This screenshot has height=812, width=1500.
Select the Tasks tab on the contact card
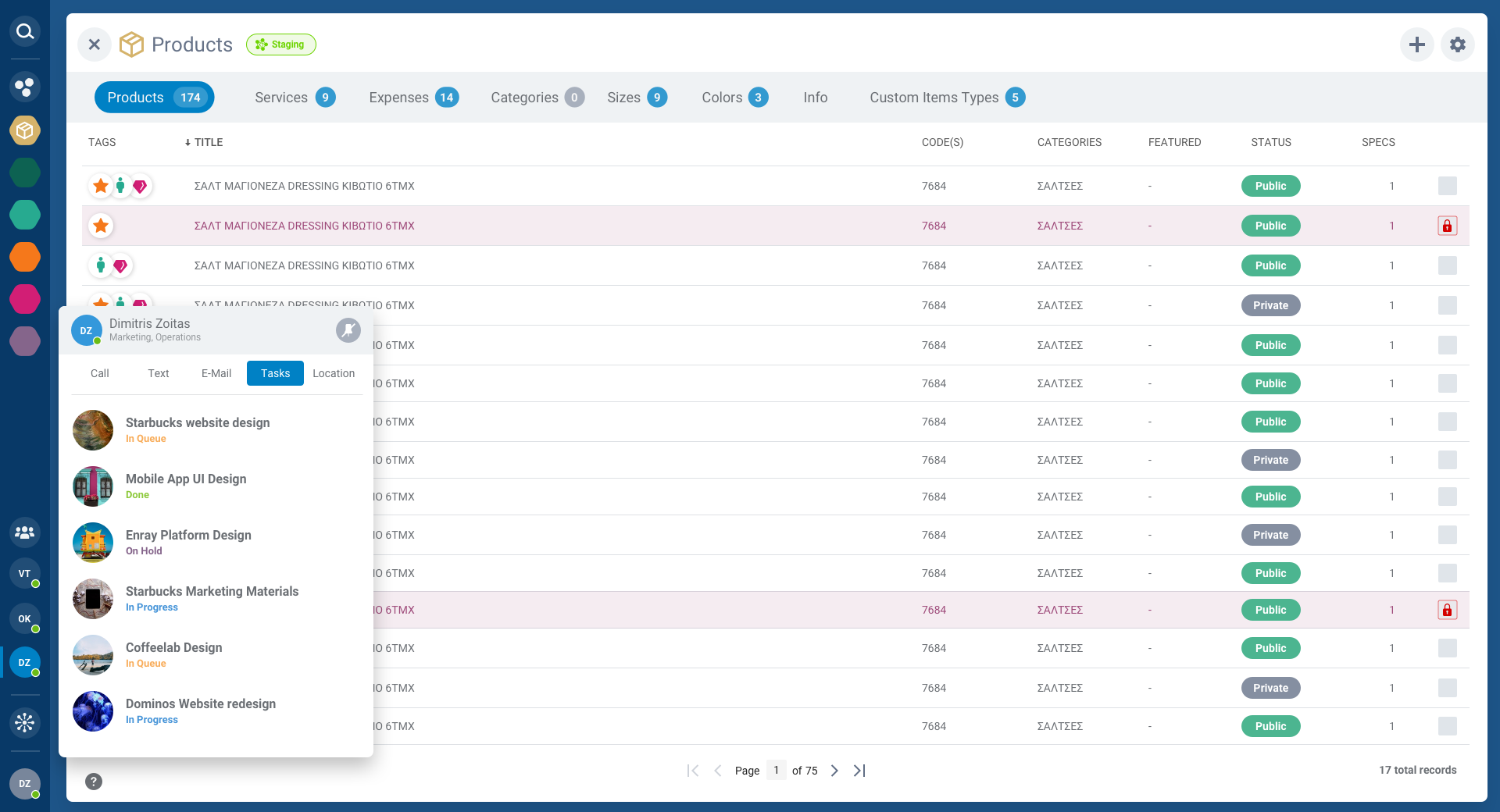tap(274, 373)
